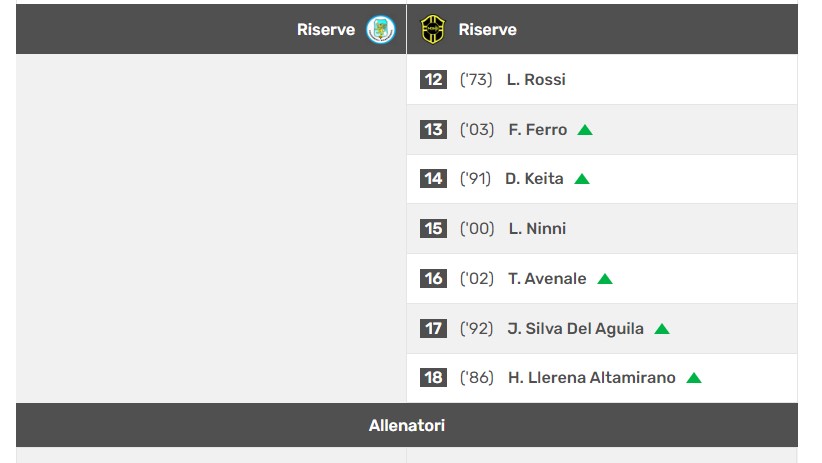Click jersey number 15 badge
Screen dimensions: 822x463
point(433,229)
